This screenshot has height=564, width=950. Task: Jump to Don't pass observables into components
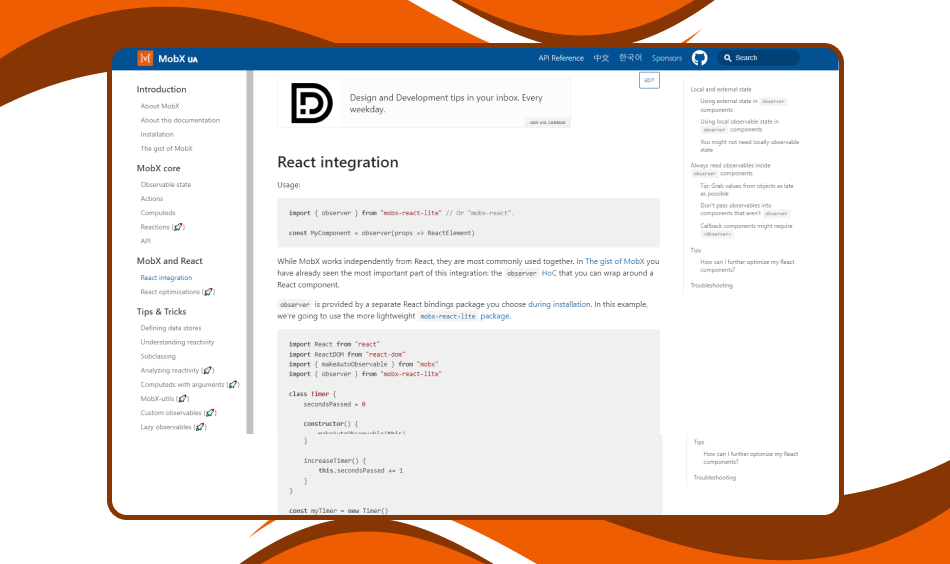pos(745,210)
